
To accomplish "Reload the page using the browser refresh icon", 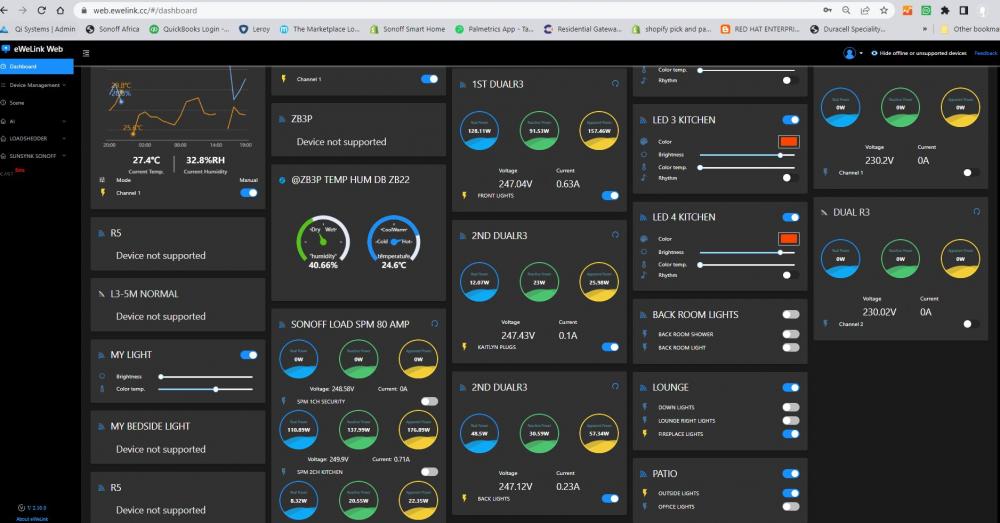I will pos(41,10).
